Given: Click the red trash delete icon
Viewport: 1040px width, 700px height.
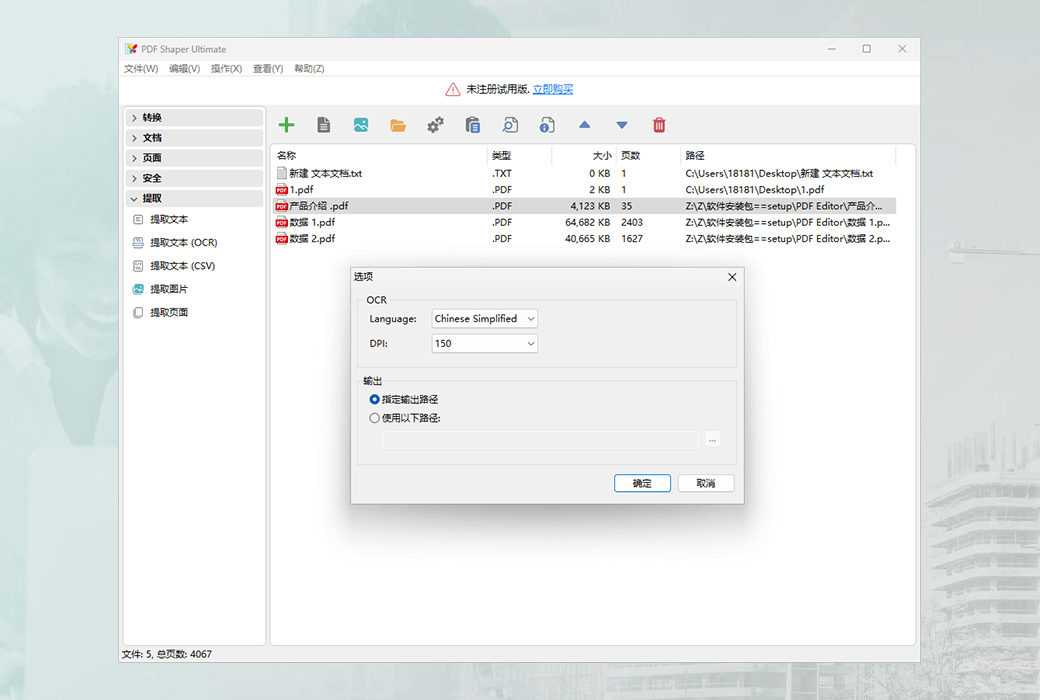Looking at the screenshot, I should click(x=659, y=124).
